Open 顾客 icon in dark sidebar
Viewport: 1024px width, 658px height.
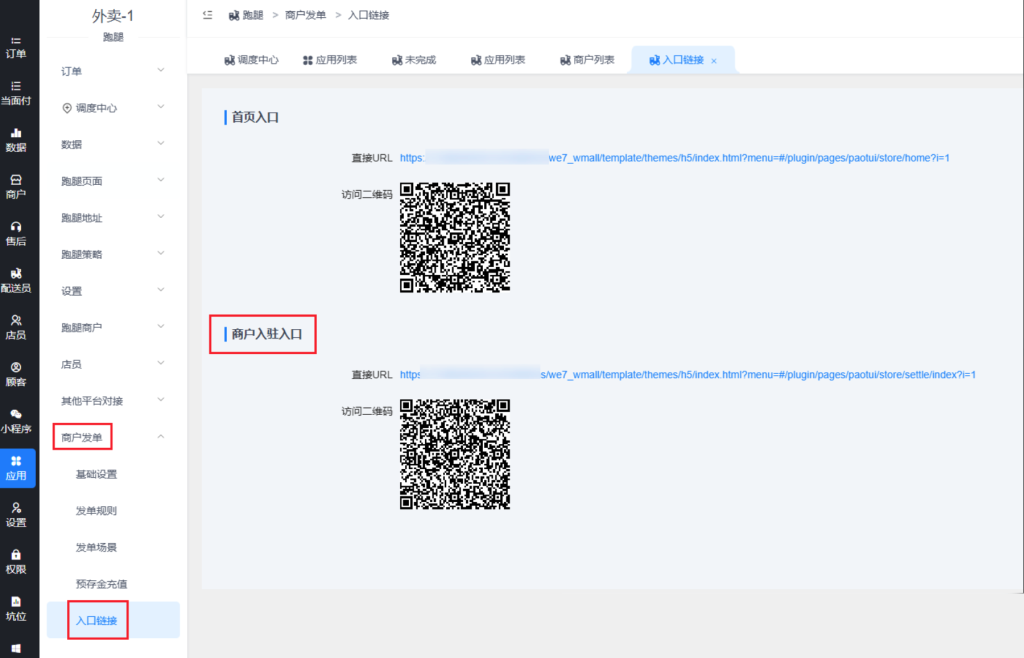[x=16, y=374]
